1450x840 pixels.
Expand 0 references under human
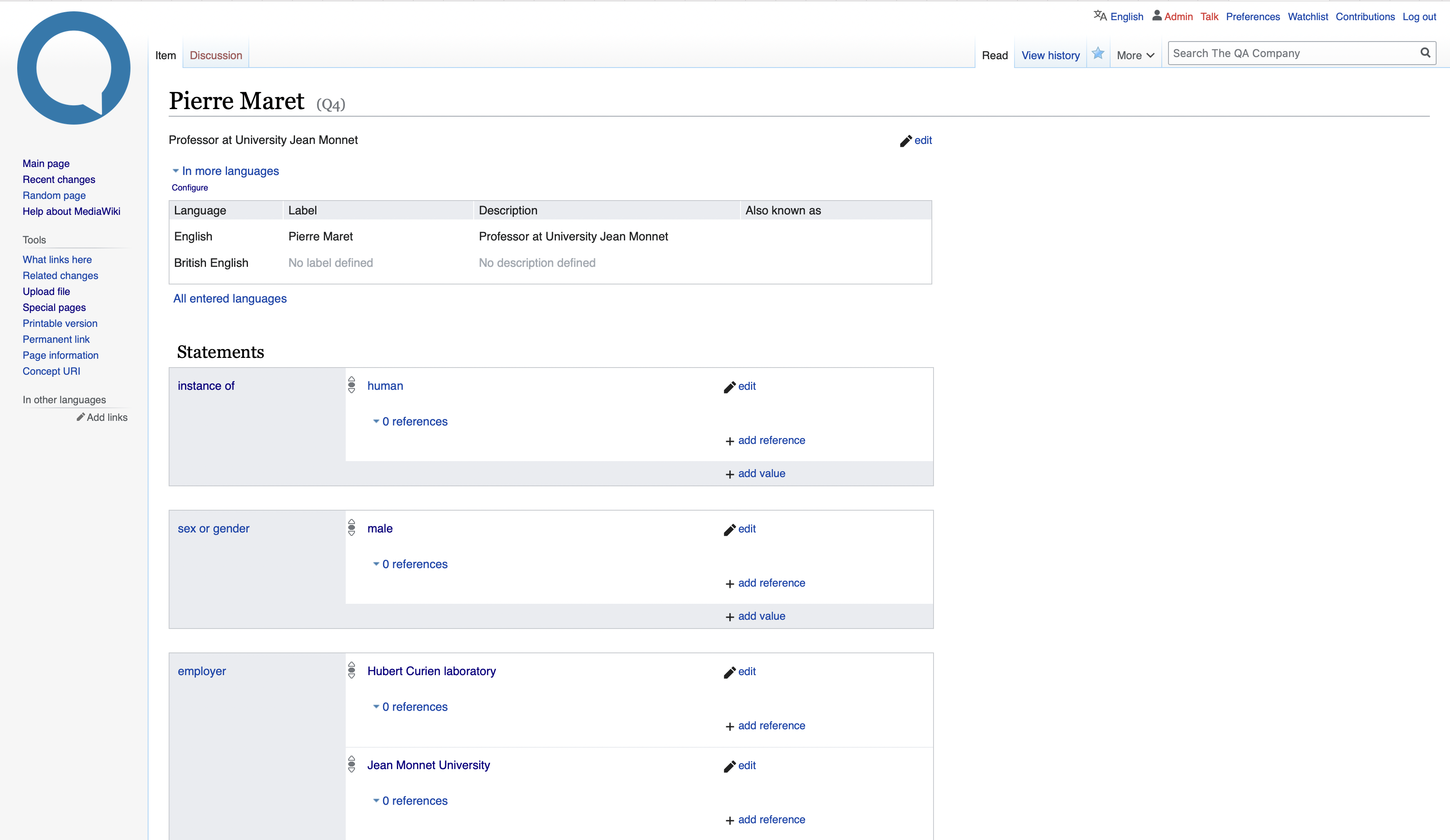410,421
